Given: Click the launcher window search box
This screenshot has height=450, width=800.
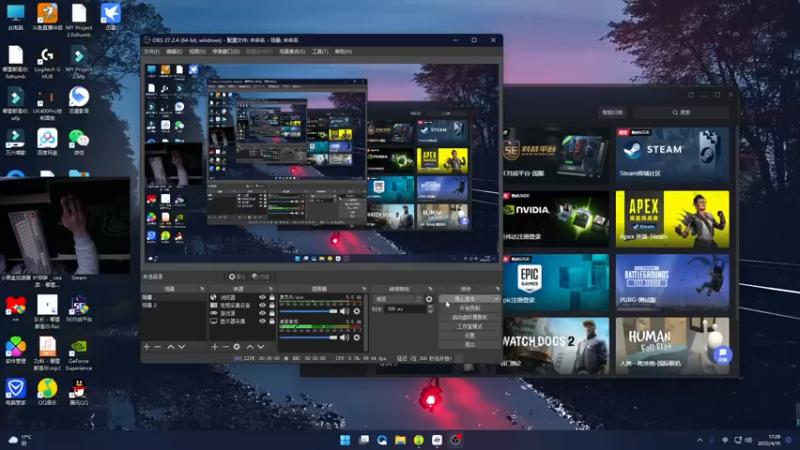Looking at the screenshot, I should 681,112.
